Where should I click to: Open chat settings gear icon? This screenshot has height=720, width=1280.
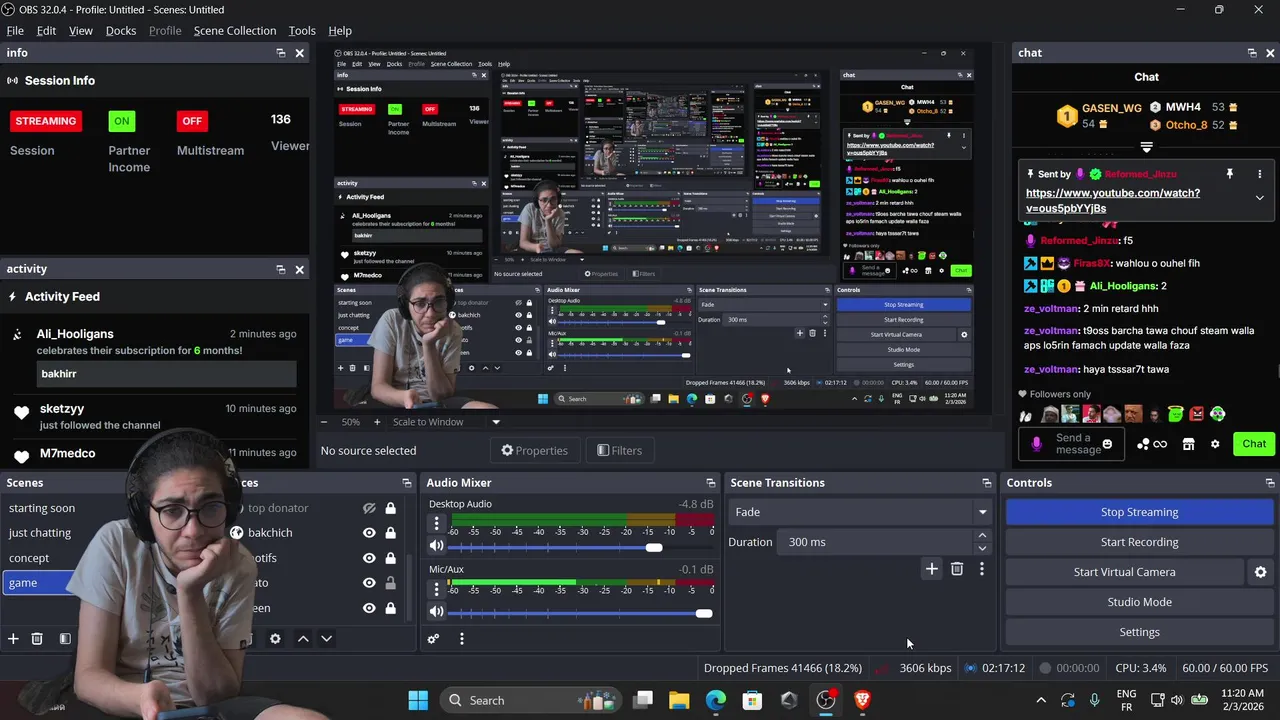pos(1215,444)
